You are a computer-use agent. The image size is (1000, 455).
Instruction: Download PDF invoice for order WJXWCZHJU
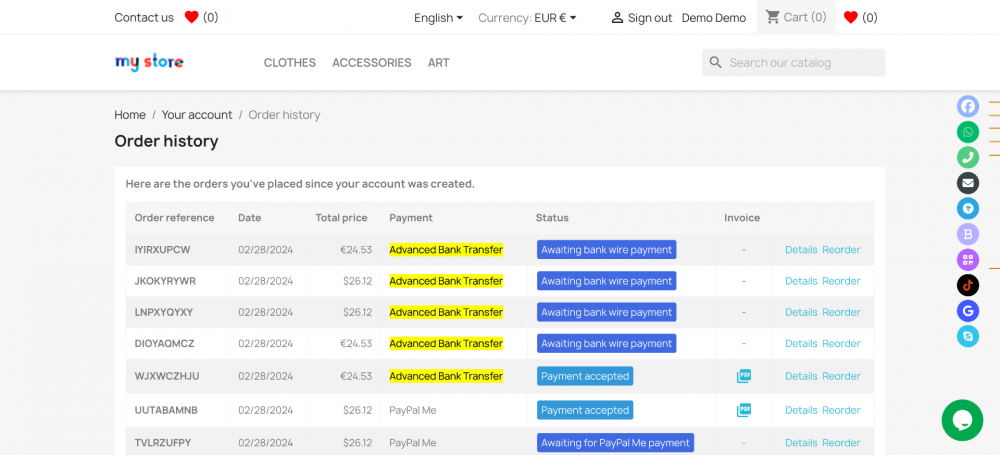[743, 376]
